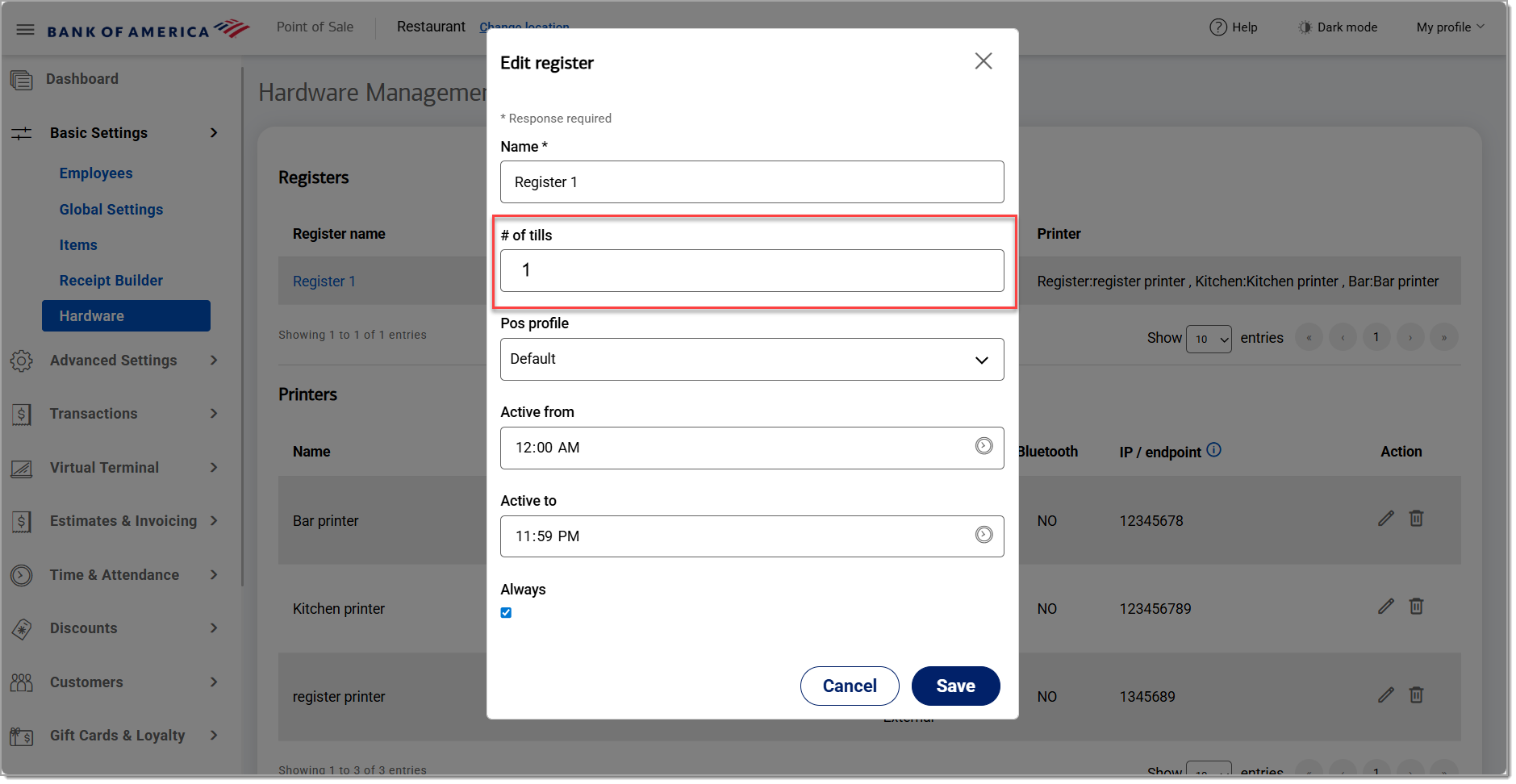
Task: Click the clock icon in Active from
Action: 984,446
